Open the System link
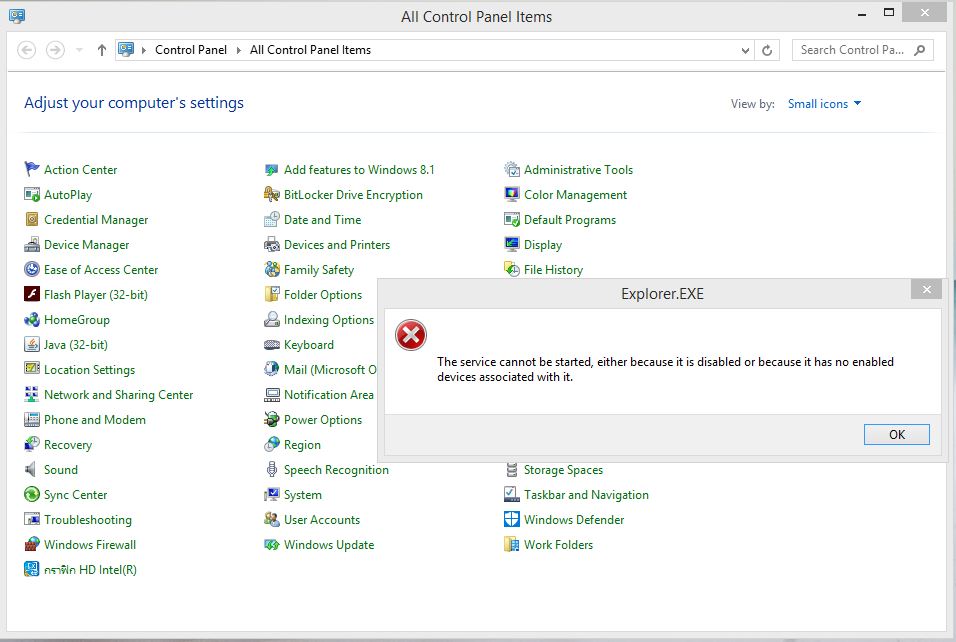The image size is (956, 642). click(302, 494)
